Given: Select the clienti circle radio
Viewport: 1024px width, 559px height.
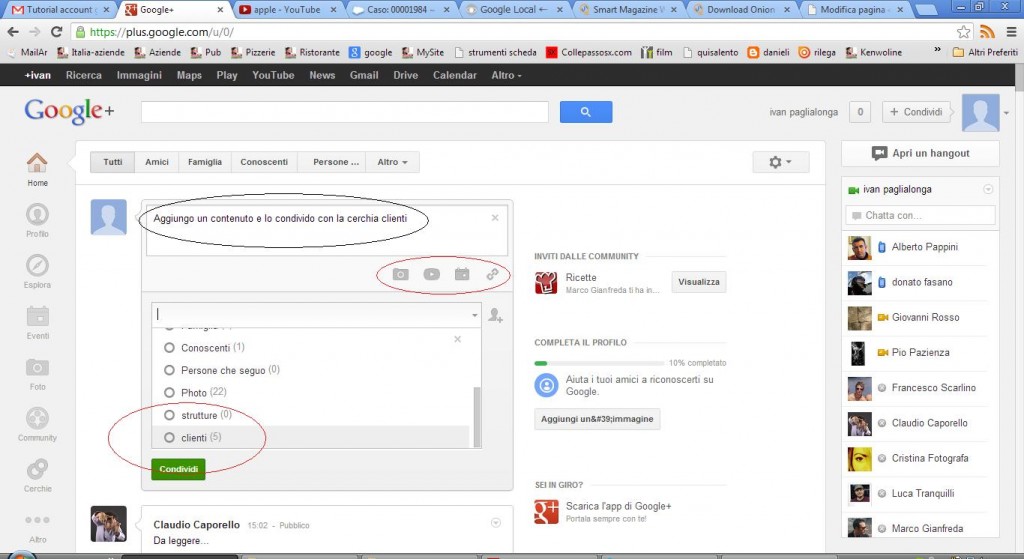Looking at the screenshot, I should 169,438.
